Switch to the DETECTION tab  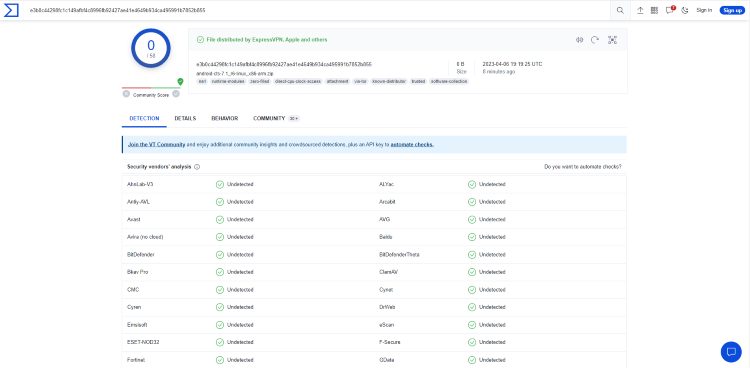144,118
